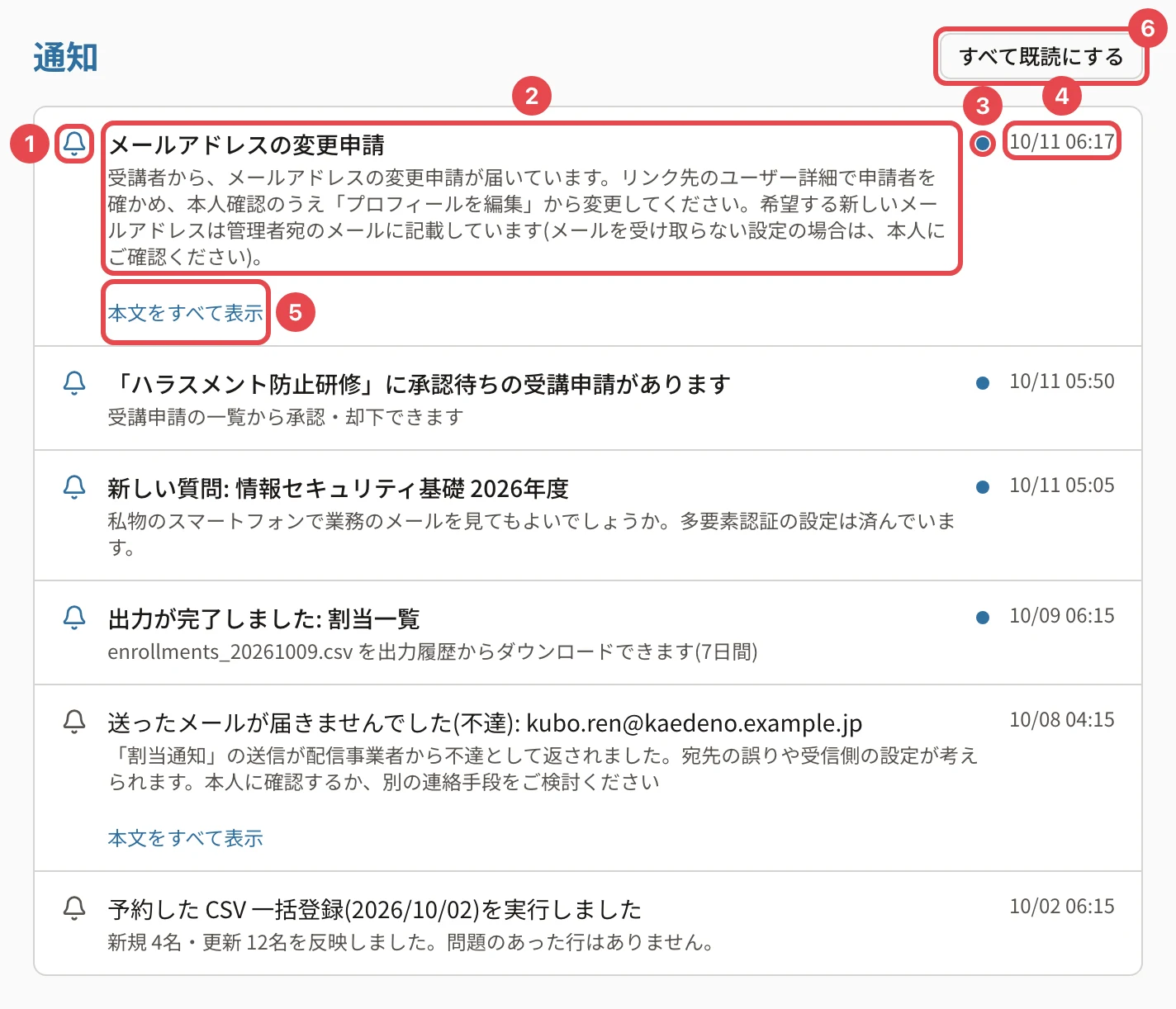Viewport: 1176px width, 1009px height.
Task: Open 新しい質問: 情報セキュリティ基礎 2026年度
Action: pos(339,489)
